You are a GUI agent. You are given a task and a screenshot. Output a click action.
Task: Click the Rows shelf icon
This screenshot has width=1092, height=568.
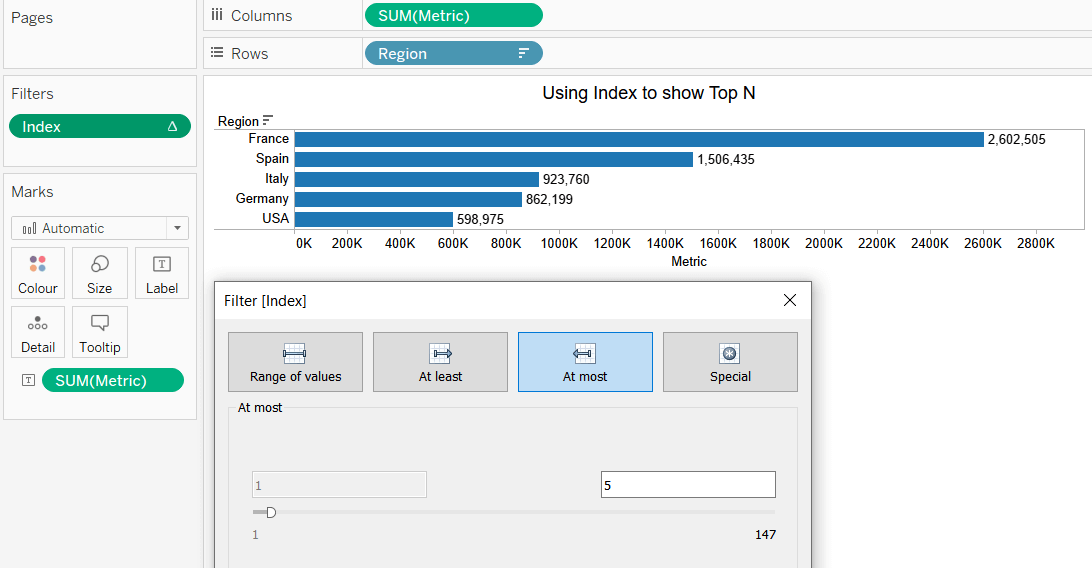point(217,53)
